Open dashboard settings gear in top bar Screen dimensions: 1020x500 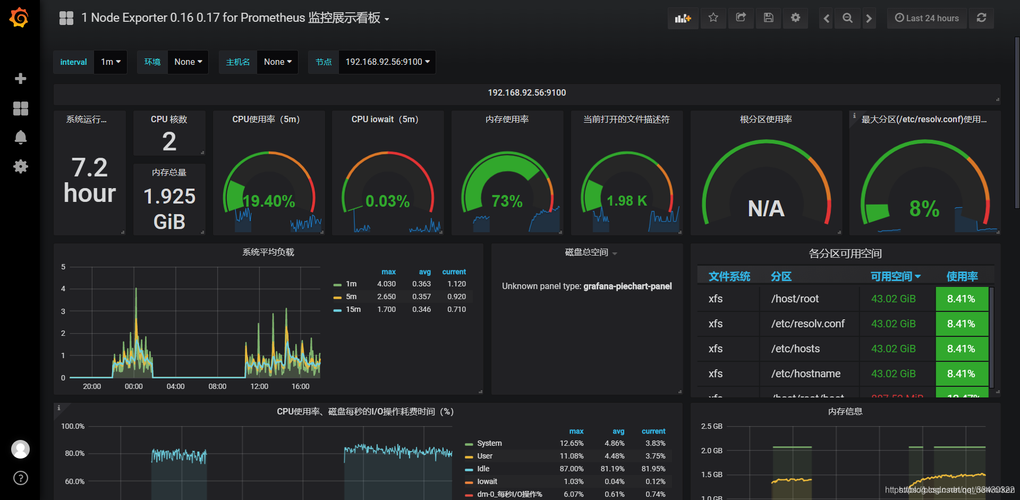pos(796,18)
